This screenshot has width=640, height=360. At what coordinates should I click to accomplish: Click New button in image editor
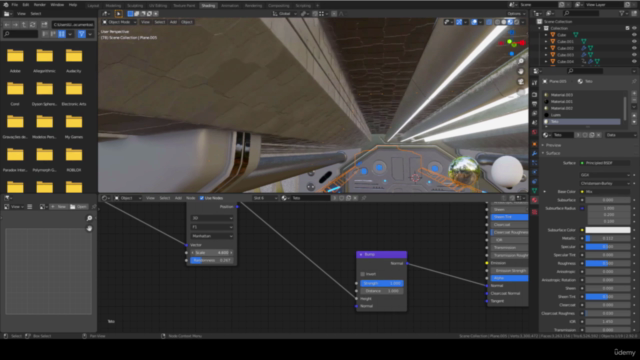click(58, 207)
